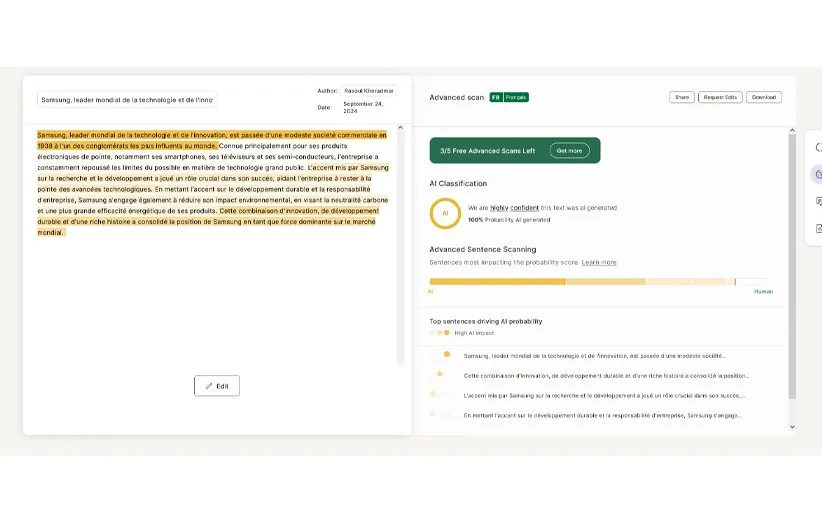Viewport: 822px width, 522px height.
Task: Click the Edit button with pencil icon
Action: click(x=217, y=386)
